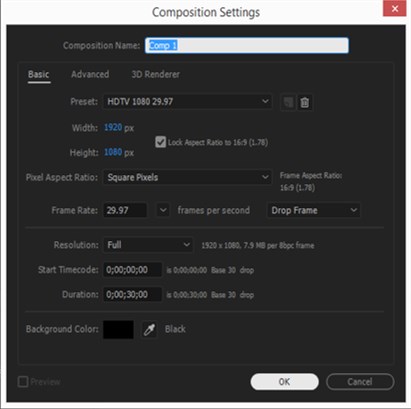
Task: Open the Drop Frame dropdown
Action: pos(314,210)
